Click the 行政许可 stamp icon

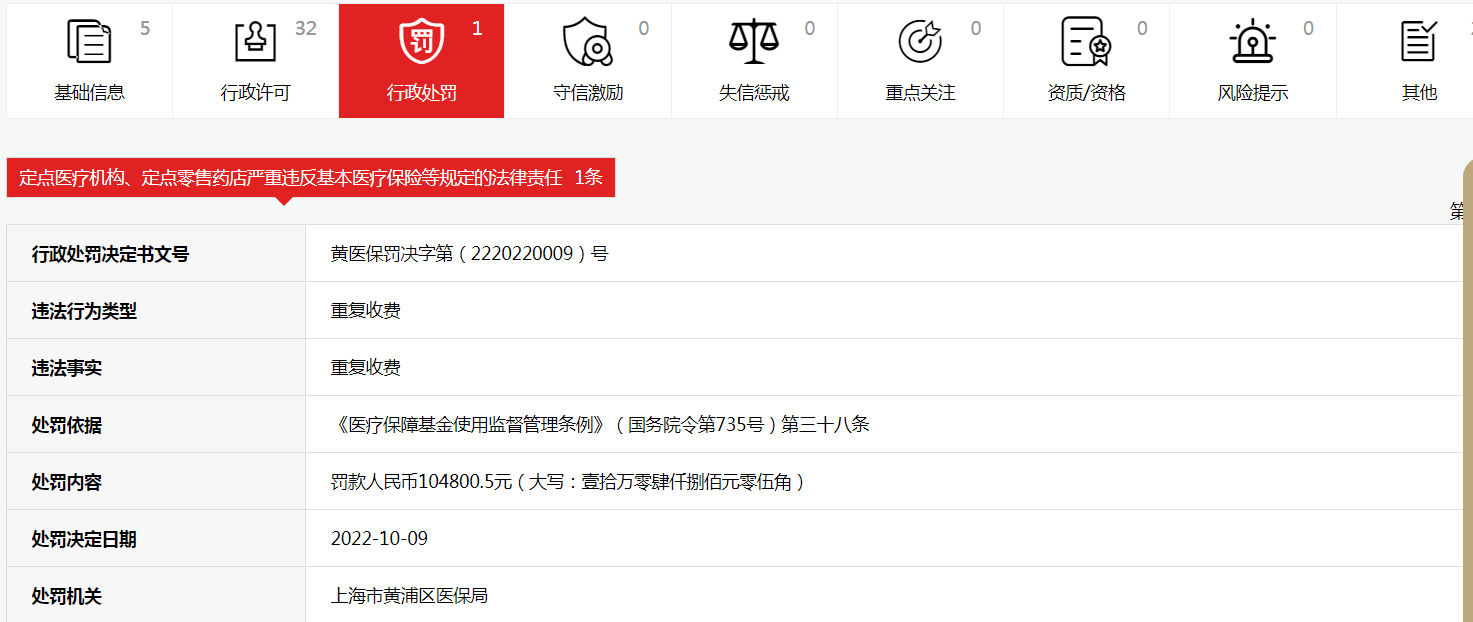pos(255,42)
